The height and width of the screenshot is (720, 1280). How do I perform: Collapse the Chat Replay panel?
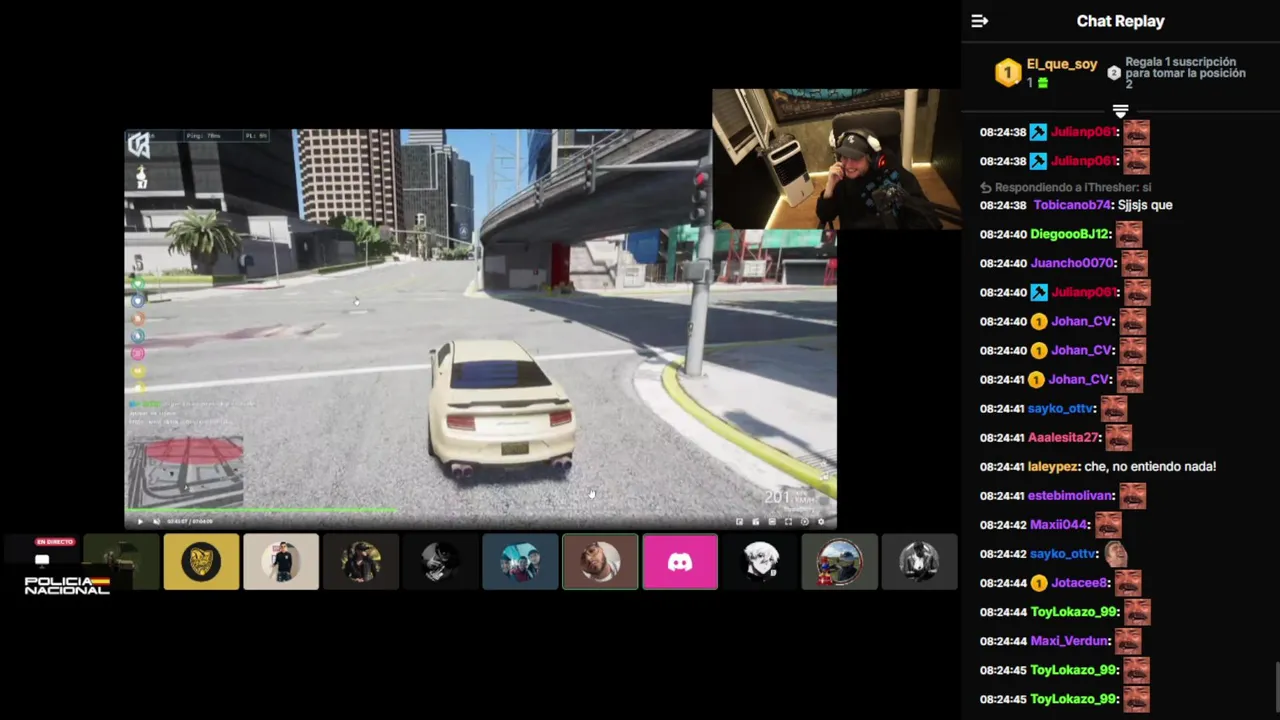(x=980, y=21)
